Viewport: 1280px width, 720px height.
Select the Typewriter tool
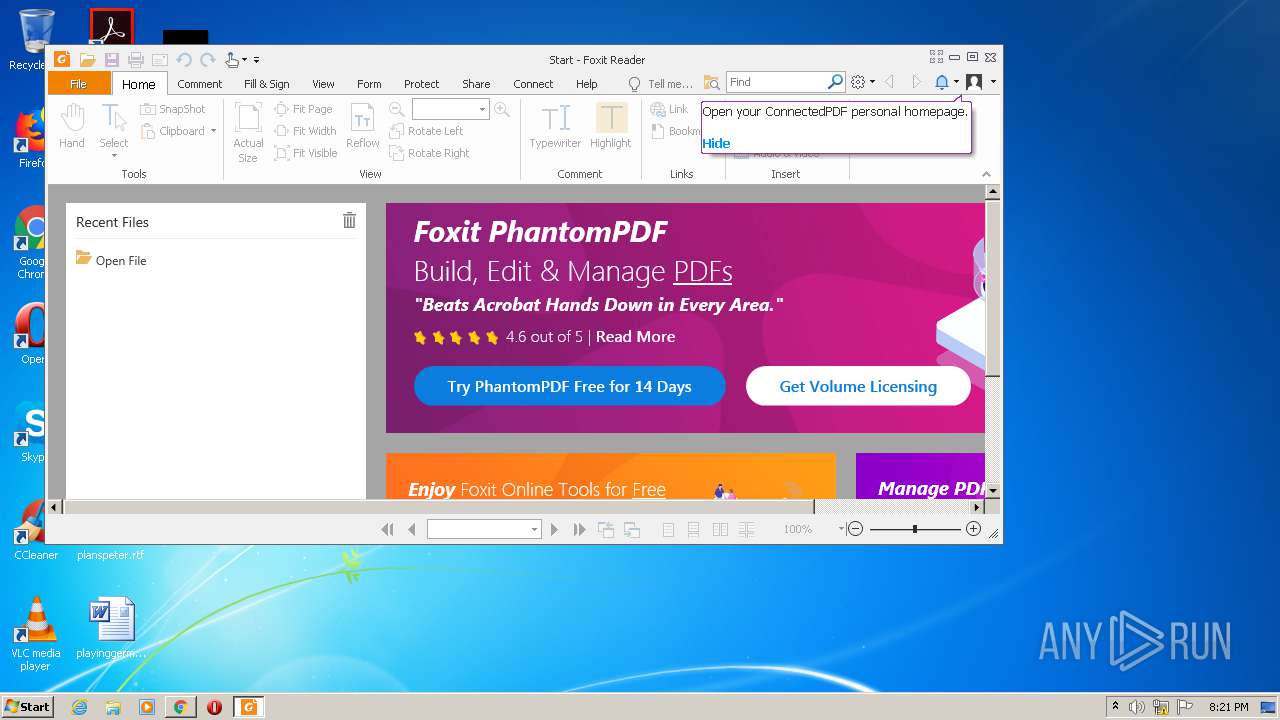[x=555, y=126]
